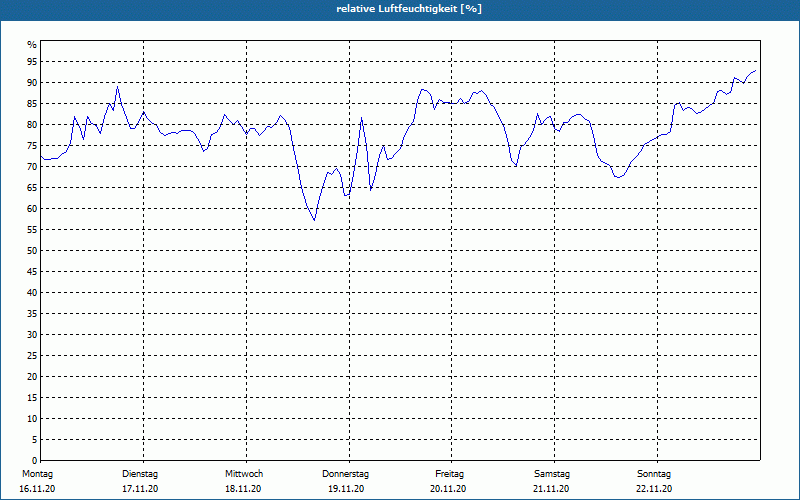Click the '30' y-axis label
Screen dimensions: 800x500
(32, 335)
